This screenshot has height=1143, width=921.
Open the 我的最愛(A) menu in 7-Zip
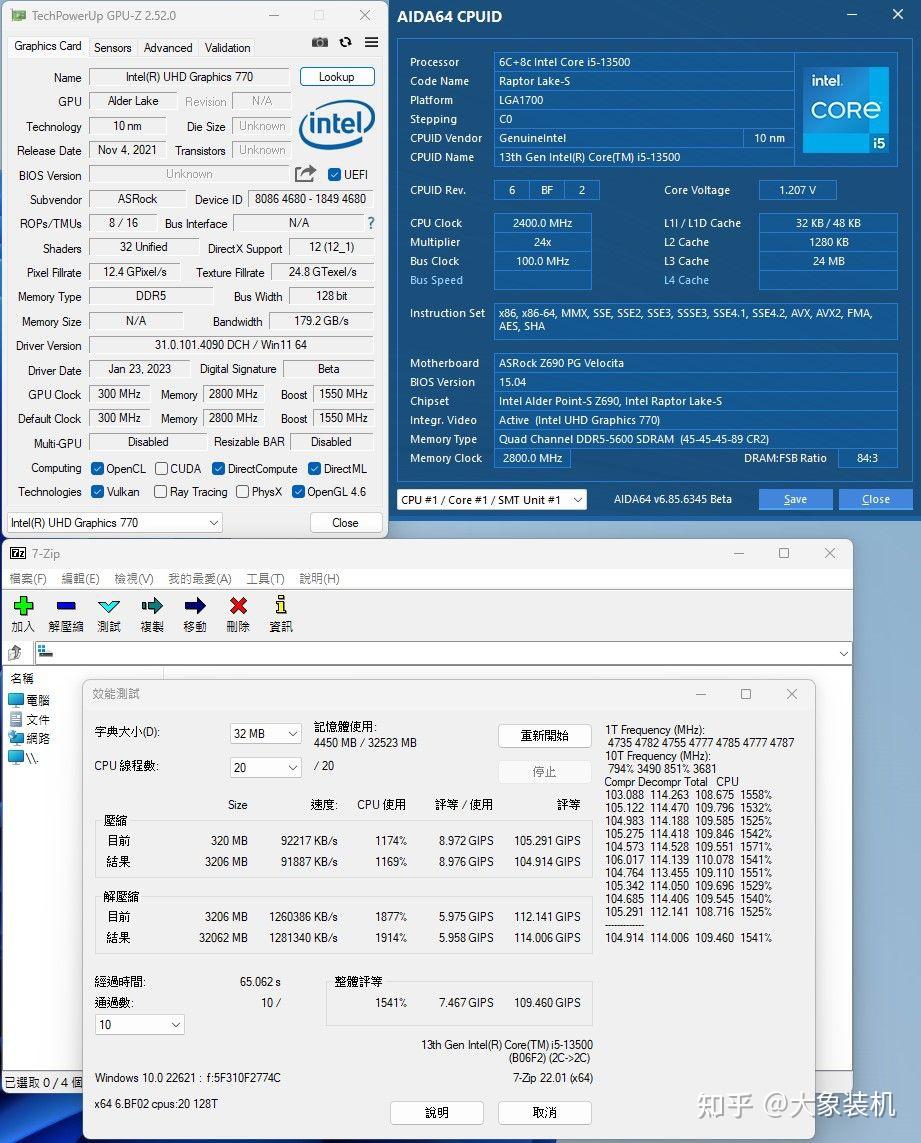tap(200, 578)
